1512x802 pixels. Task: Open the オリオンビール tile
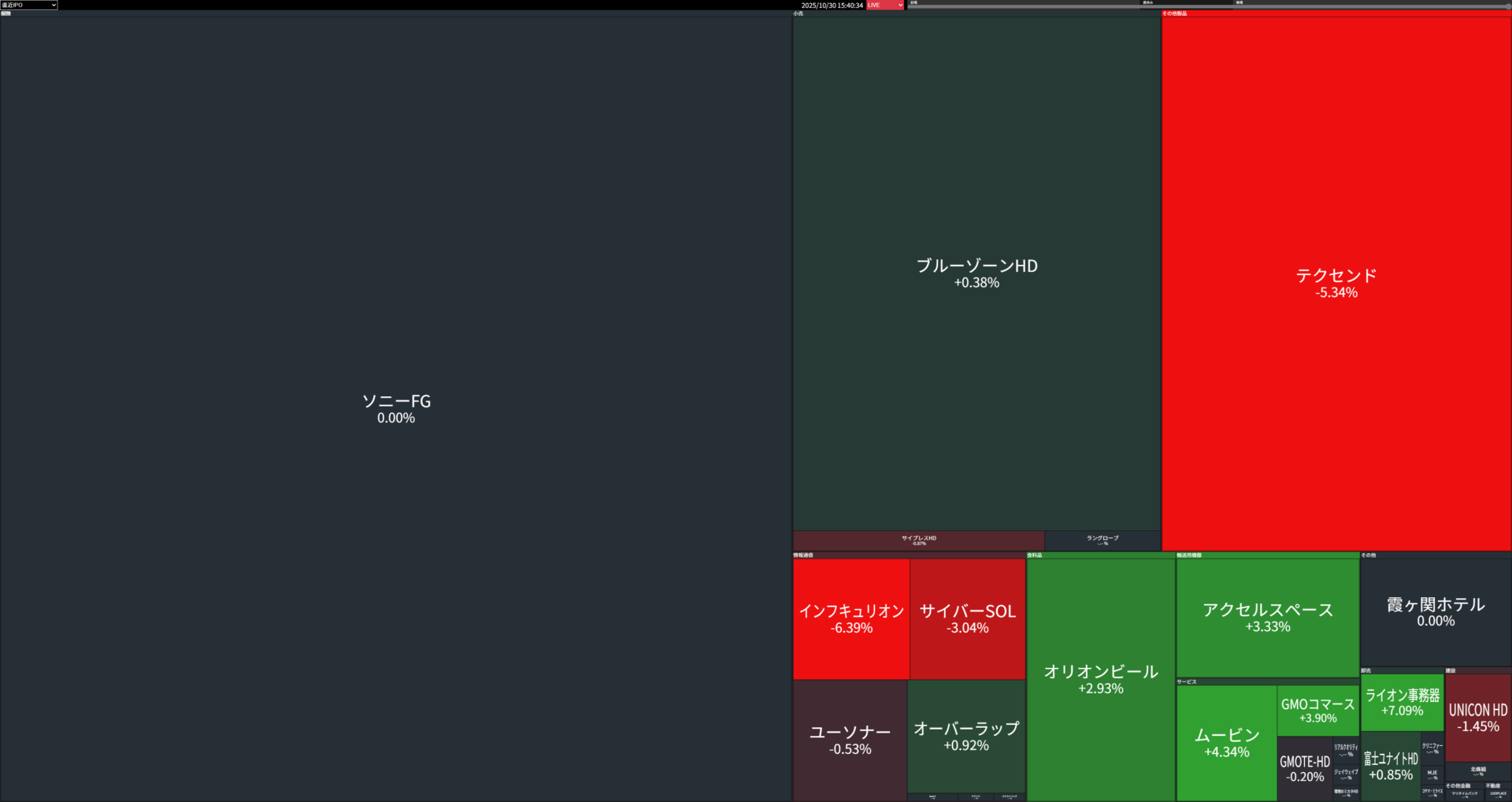(1101, 678)
